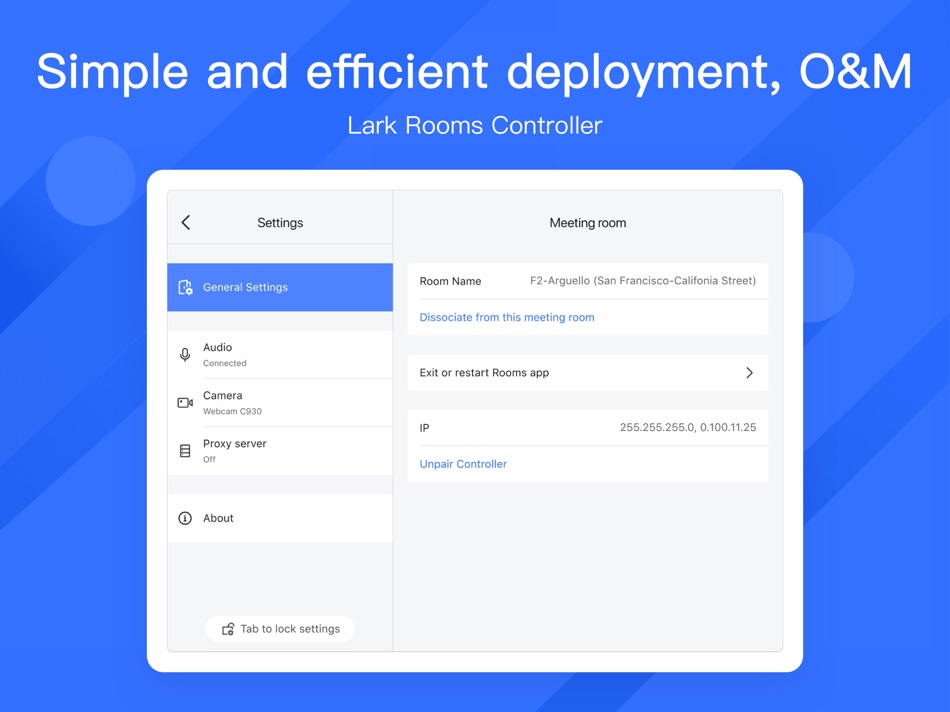Click the server icon for Proxy server
The image size is (950, 712).
point(185,450)
